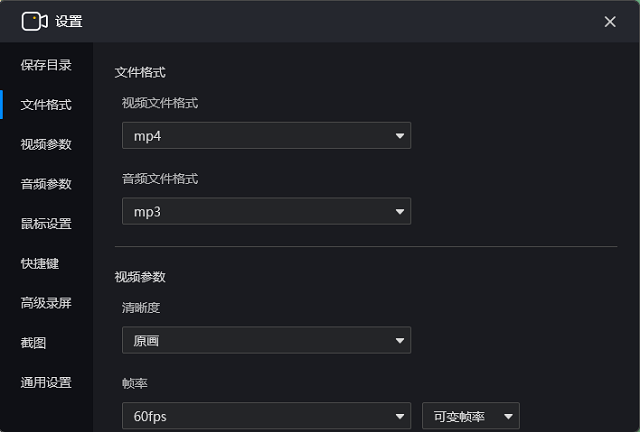Click the screen recorder camera logo icon
Viewport: 640px width, 432px height.
click(x=35, y=21)
